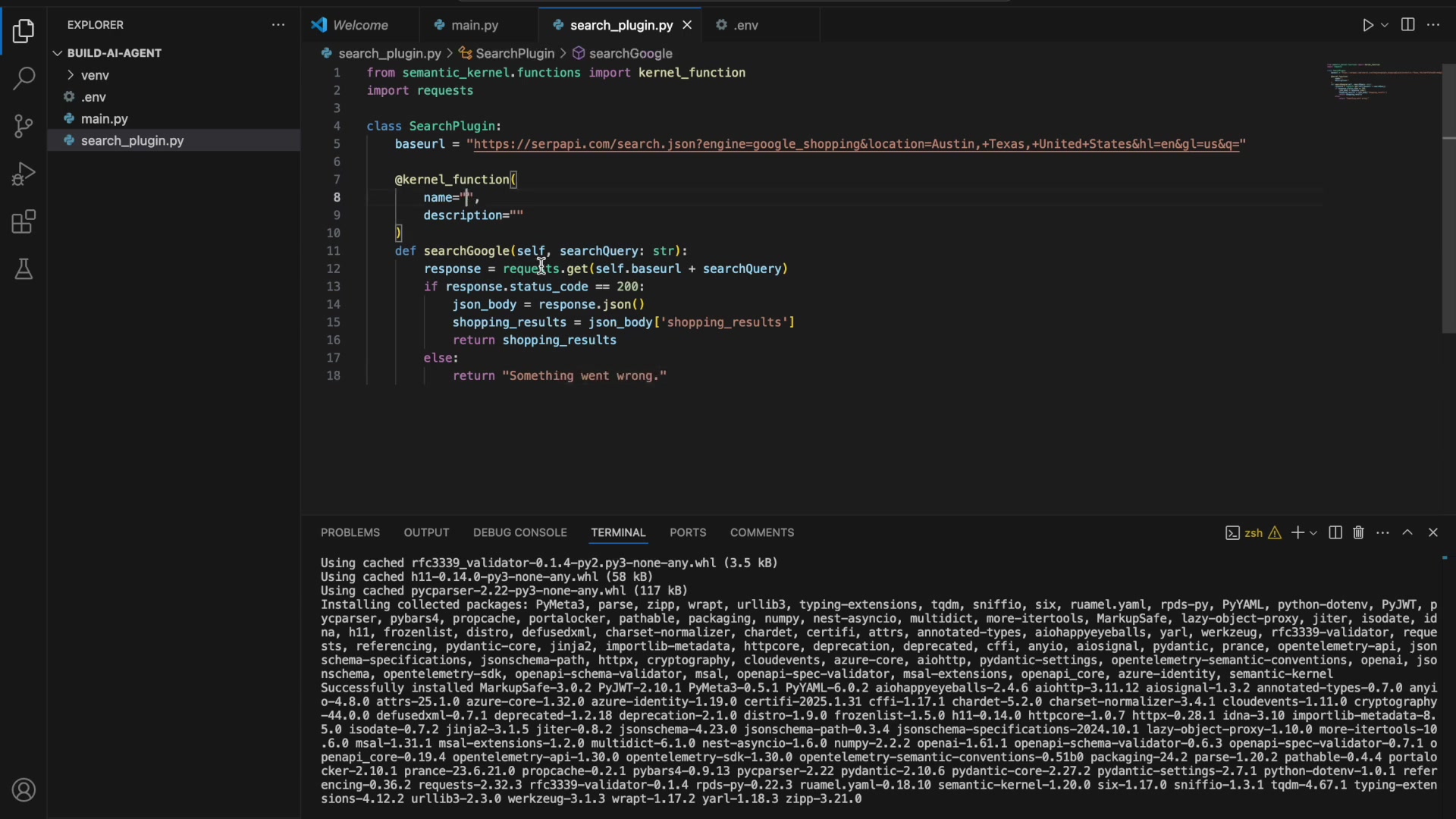The image size is (1456, 819).
Task: Close the terminal panel
Action: tap(1433, 532)
